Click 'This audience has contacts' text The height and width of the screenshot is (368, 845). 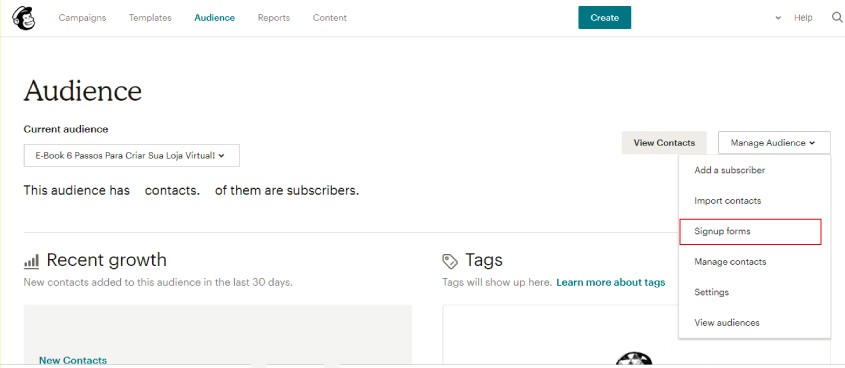(112, 190)
